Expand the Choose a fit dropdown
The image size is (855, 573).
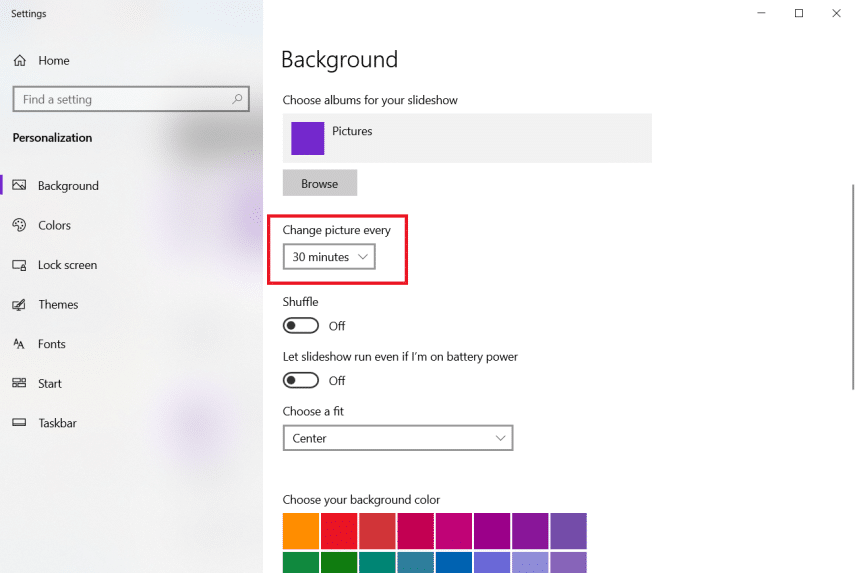click(x=397, y=438)
